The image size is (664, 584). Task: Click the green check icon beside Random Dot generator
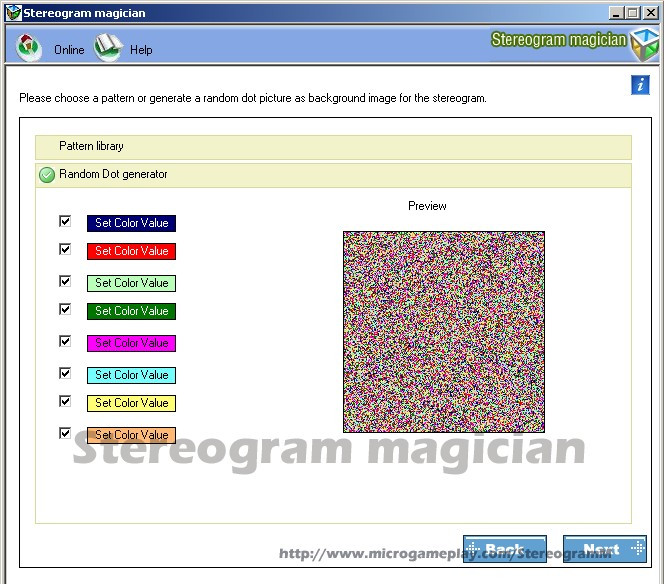point(47,175)
